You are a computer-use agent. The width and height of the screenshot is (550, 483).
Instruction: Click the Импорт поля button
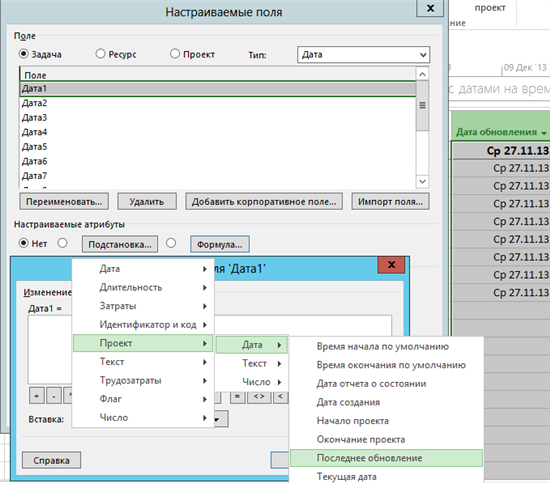point(390,202)
